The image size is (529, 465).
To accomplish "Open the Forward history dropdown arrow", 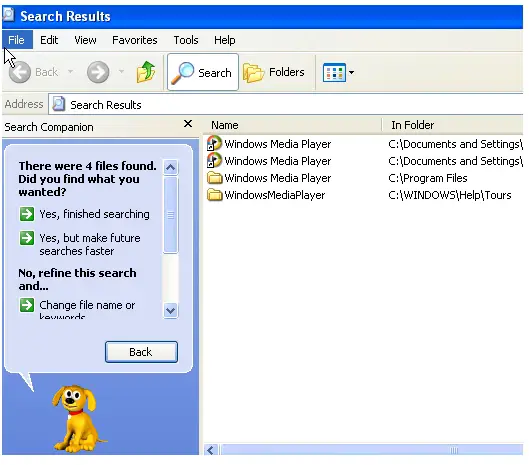I will pyautogui.click(x=121, y=72).
